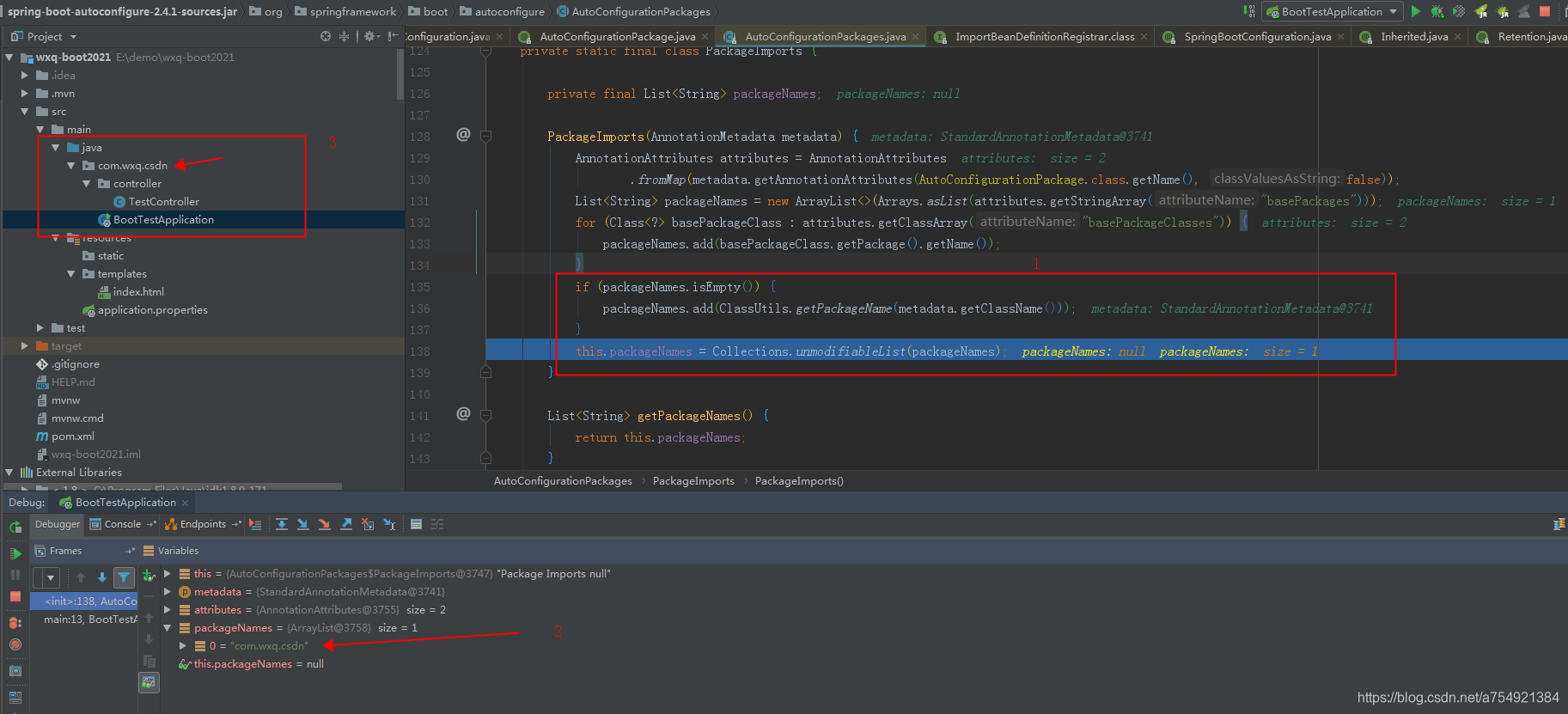The height and width of the screenshot is (714, 1568).
Task: Expand the .mvn folder
Action: (25, 94)
